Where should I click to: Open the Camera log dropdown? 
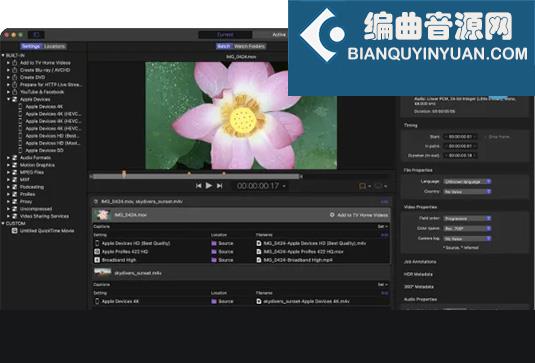click(x=467, y=238)
